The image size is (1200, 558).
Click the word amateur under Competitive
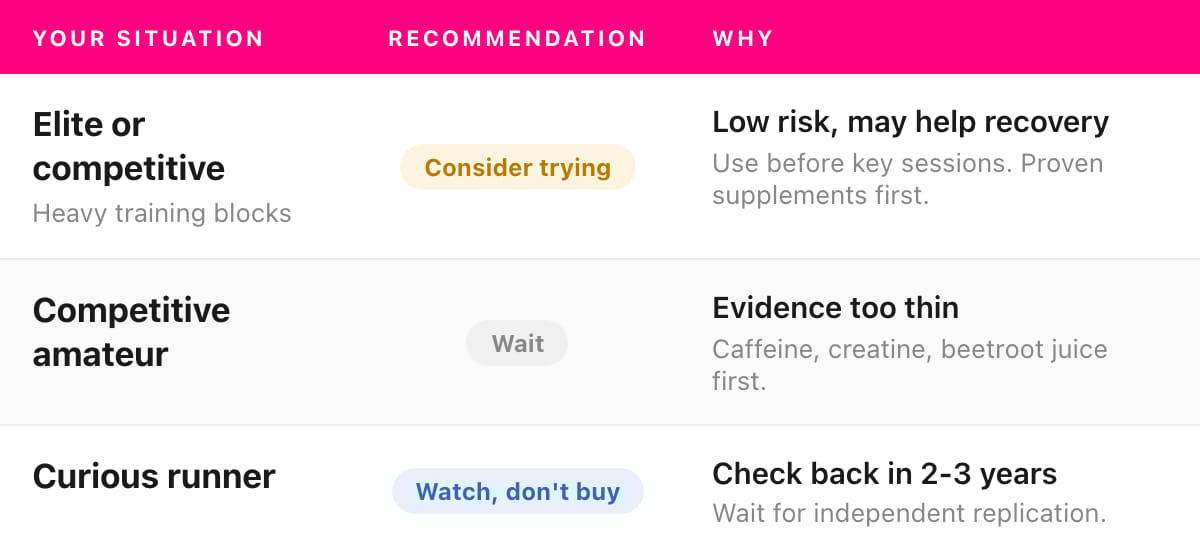pyautogui.click(x=101, y=354)
